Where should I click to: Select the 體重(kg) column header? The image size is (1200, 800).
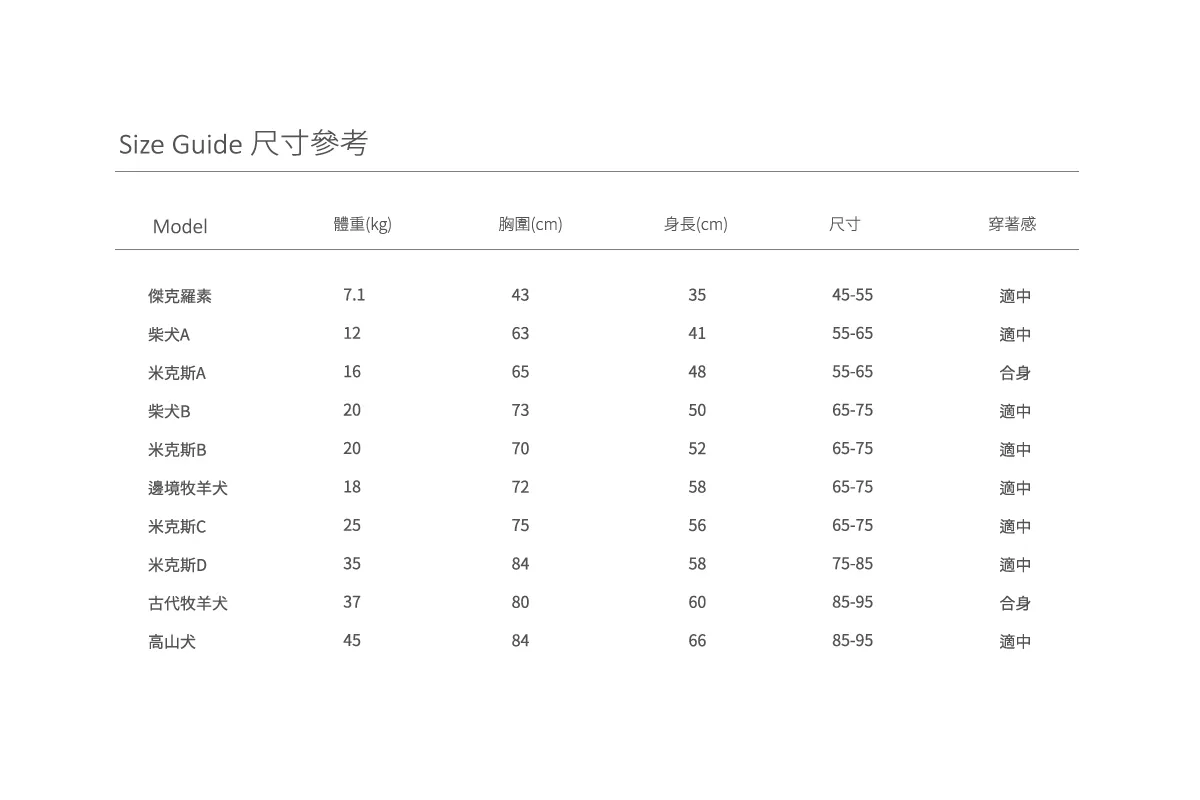[x=362, y=225]
